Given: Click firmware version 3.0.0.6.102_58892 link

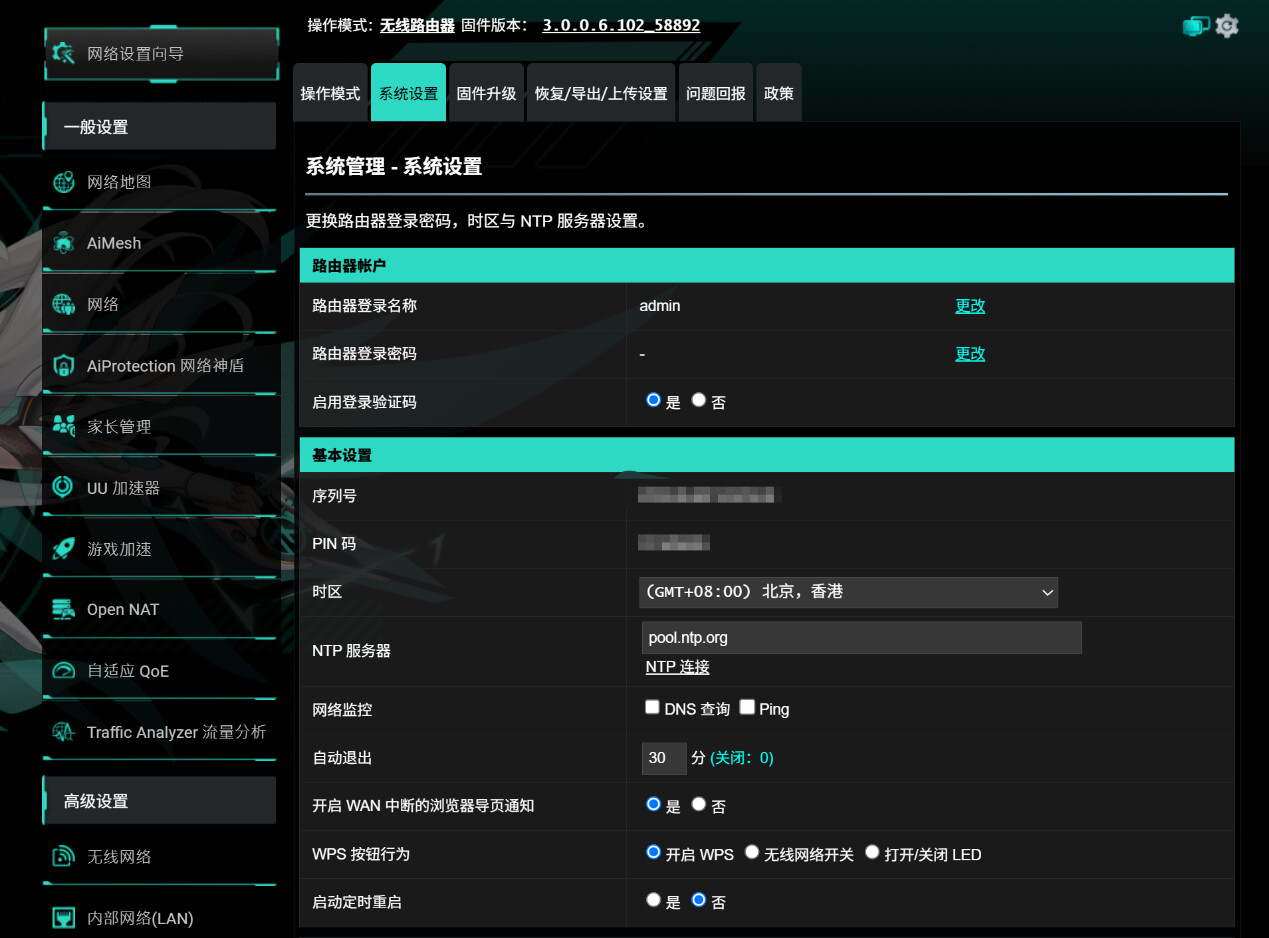Looking at the screenshot, I should [621, 25].
